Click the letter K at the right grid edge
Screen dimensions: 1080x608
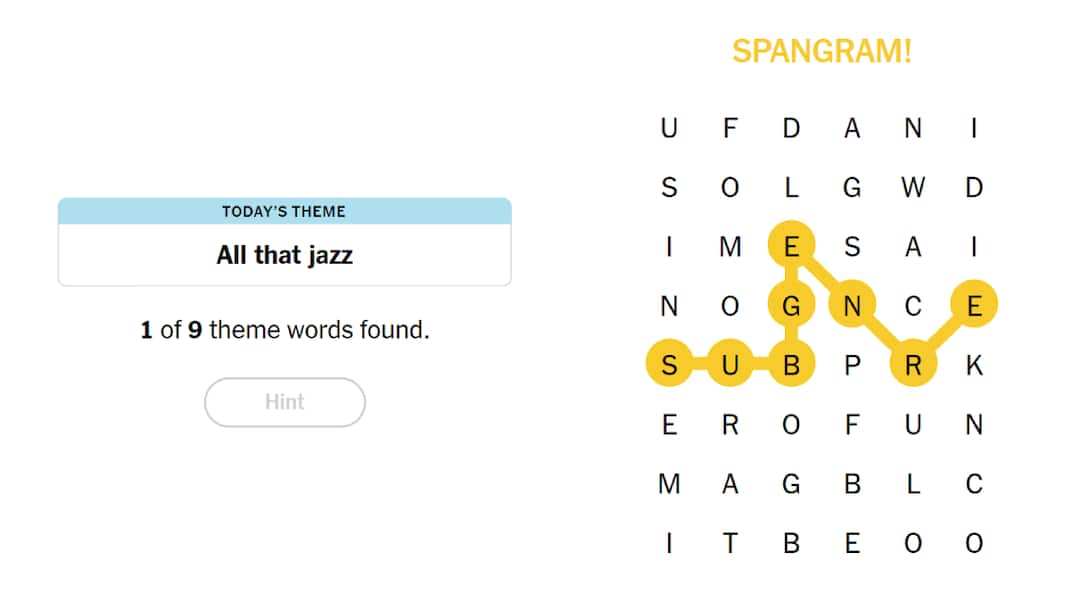[973, 365]
